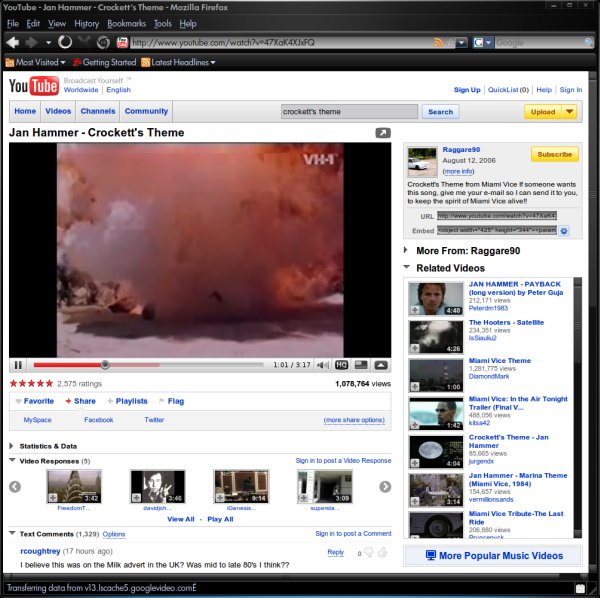The width and height of the screenshot is (600, 598).
Task: Click the five-star rating
Action: (x=31, y=383)
